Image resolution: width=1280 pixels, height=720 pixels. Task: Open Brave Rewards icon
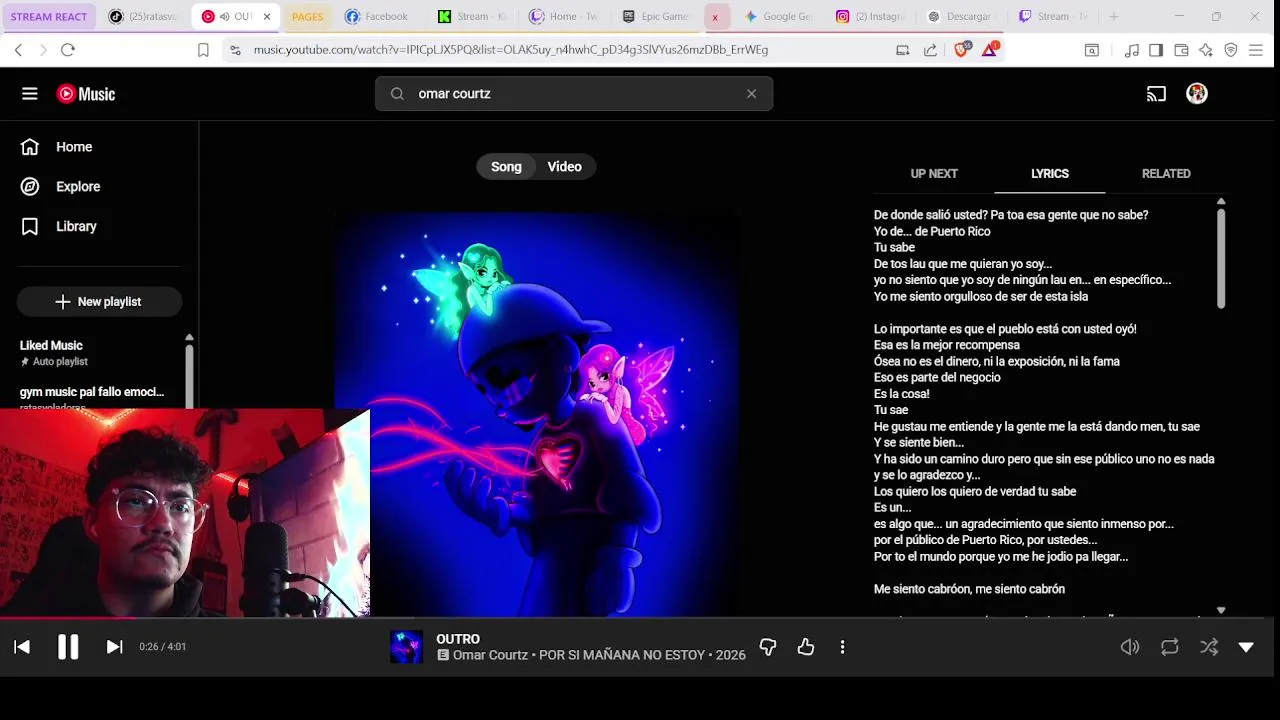tap(990, 50)
